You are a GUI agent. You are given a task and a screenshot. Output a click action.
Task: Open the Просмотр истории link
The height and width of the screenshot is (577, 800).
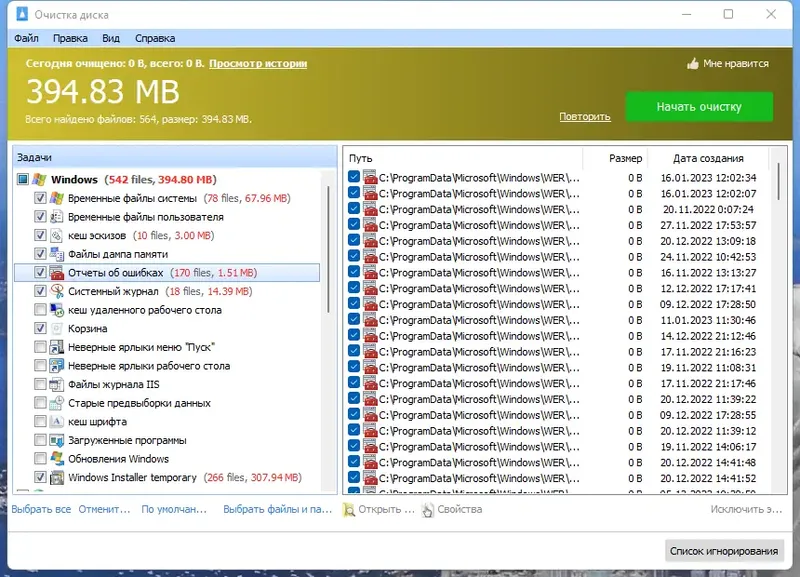(258, 64)
